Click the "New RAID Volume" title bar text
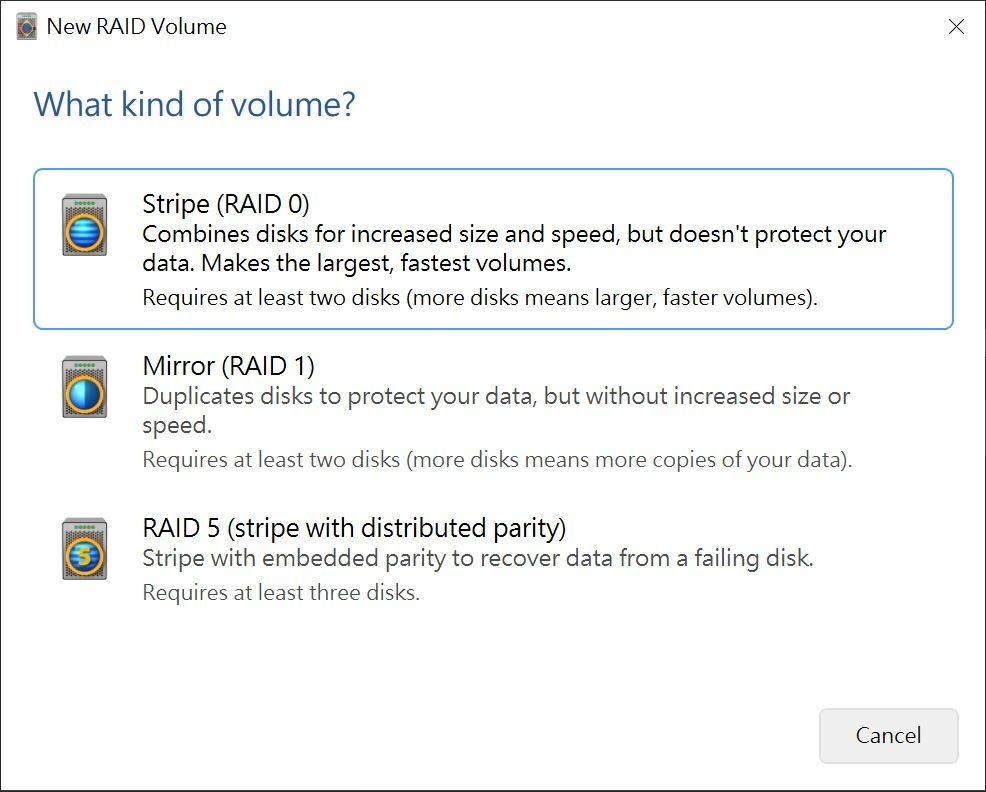Screen dimensions: 986x792 (136, 26)
